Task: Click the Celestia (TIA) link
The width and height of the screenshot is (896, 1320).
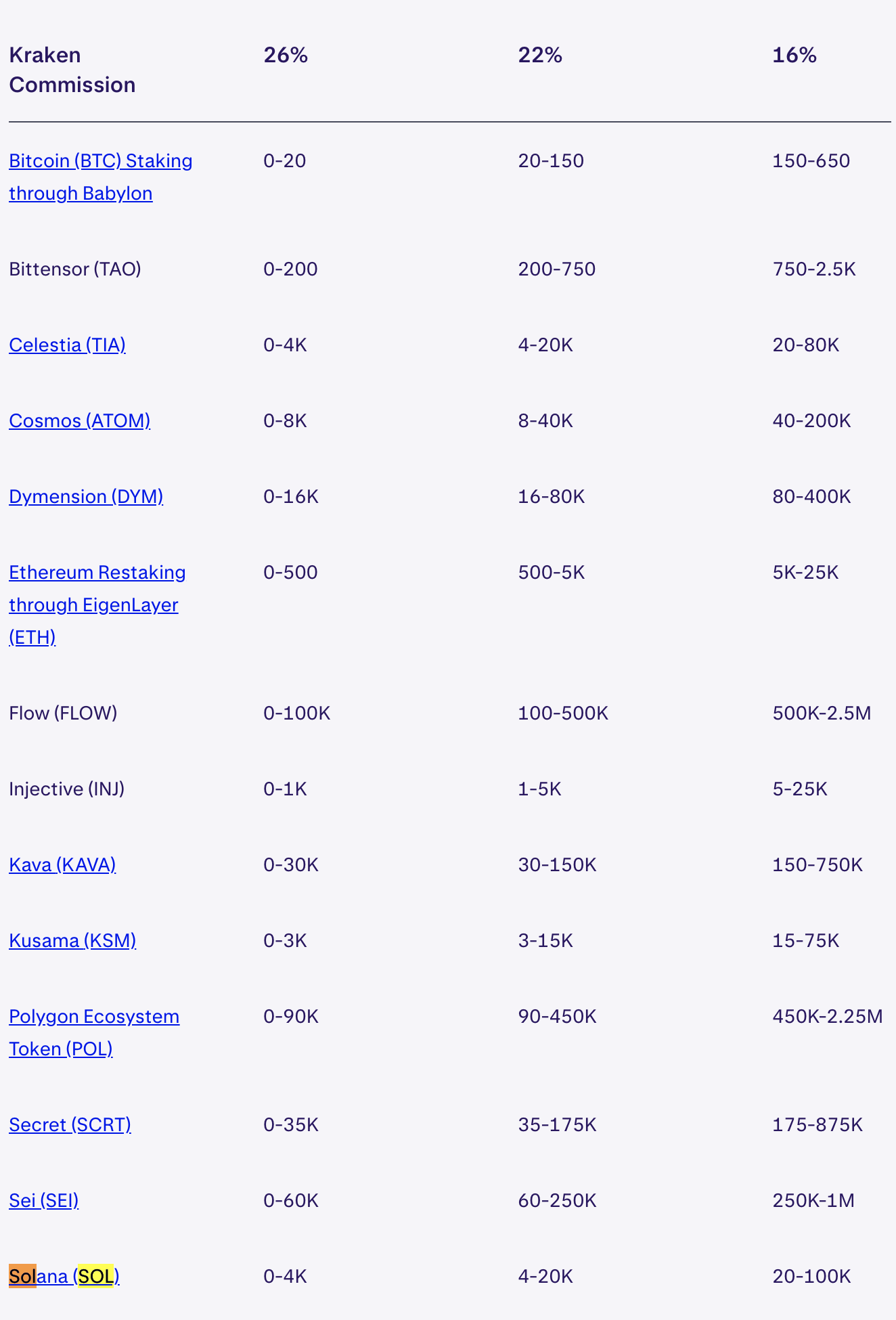Action: pos(67,345)
